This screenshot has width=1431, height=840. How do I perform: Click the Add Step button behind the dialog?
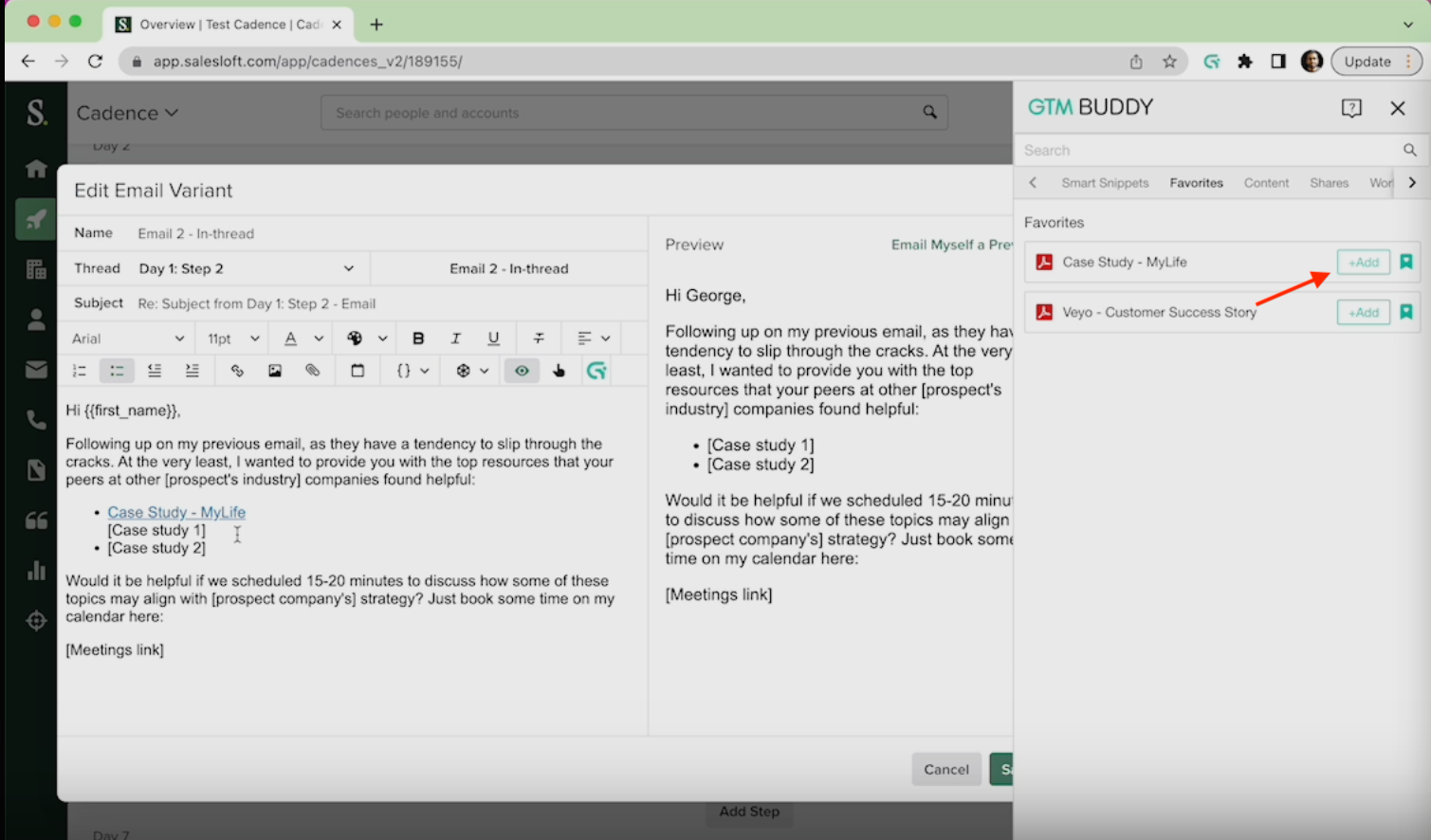click(x=749, y=812)
